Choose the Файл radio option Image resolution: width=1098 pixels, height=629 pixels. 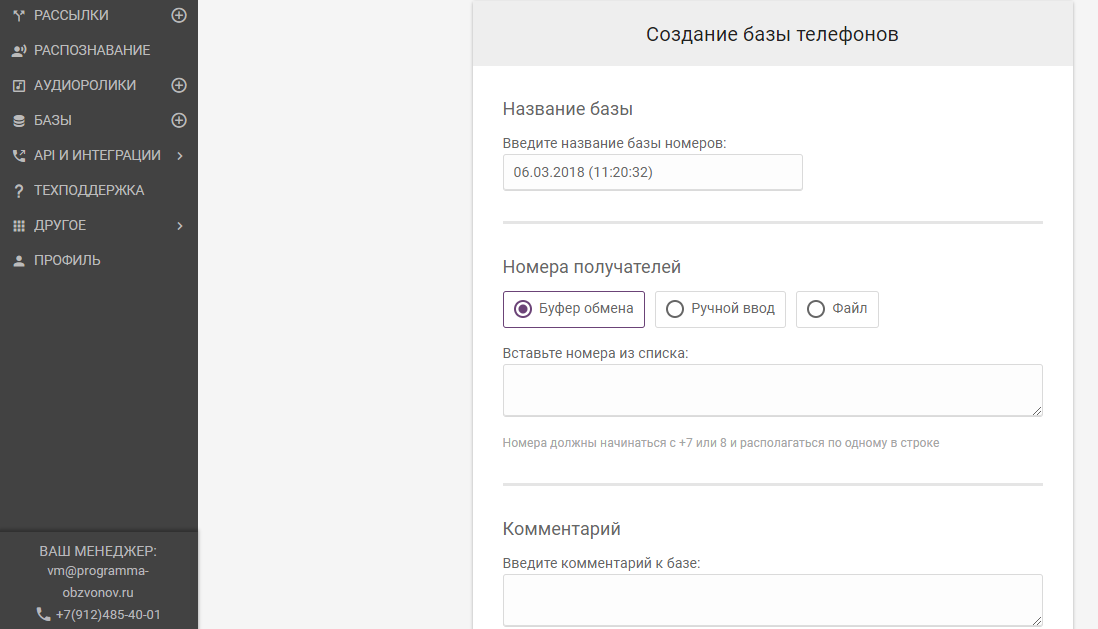click(816, 309)
